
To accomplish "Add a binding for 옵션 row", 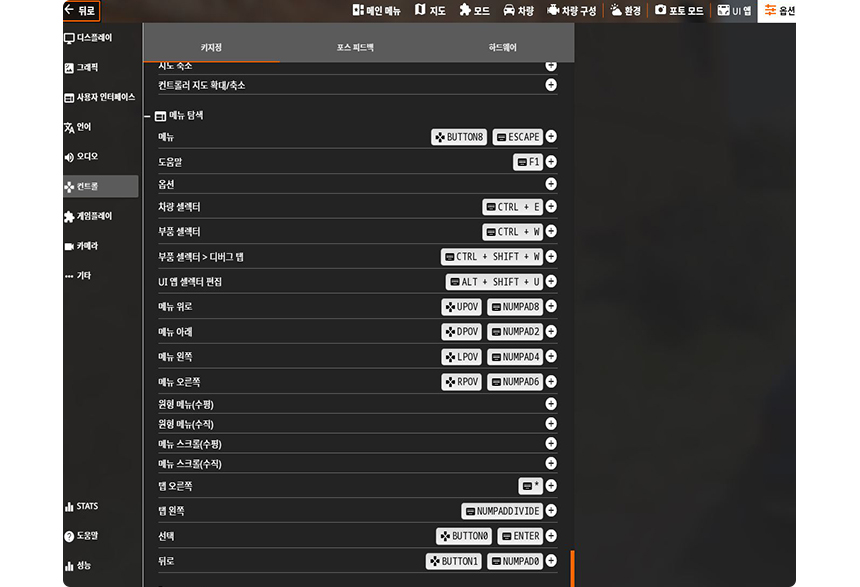I will click(x=551, y=184).
